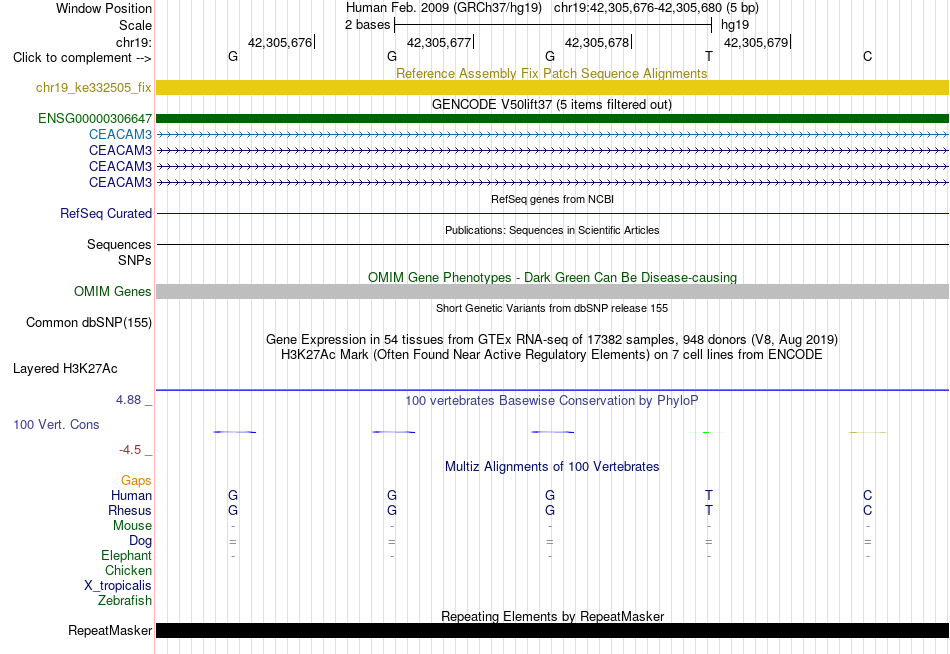Click the C base in the Rhesus row
This screenshot has height=654, width=950.
[868, 510]
